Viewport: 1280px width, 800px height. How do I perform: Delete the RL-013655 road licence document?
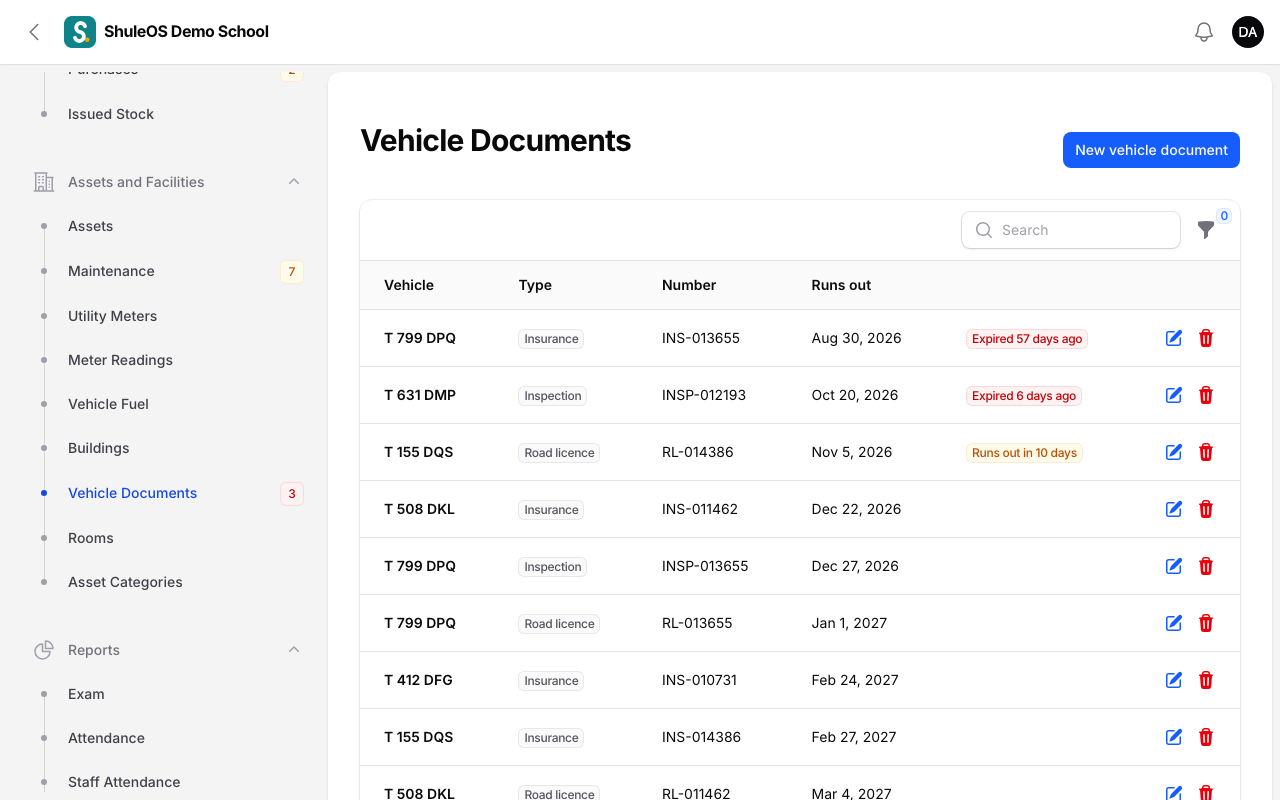[1206, 623]
